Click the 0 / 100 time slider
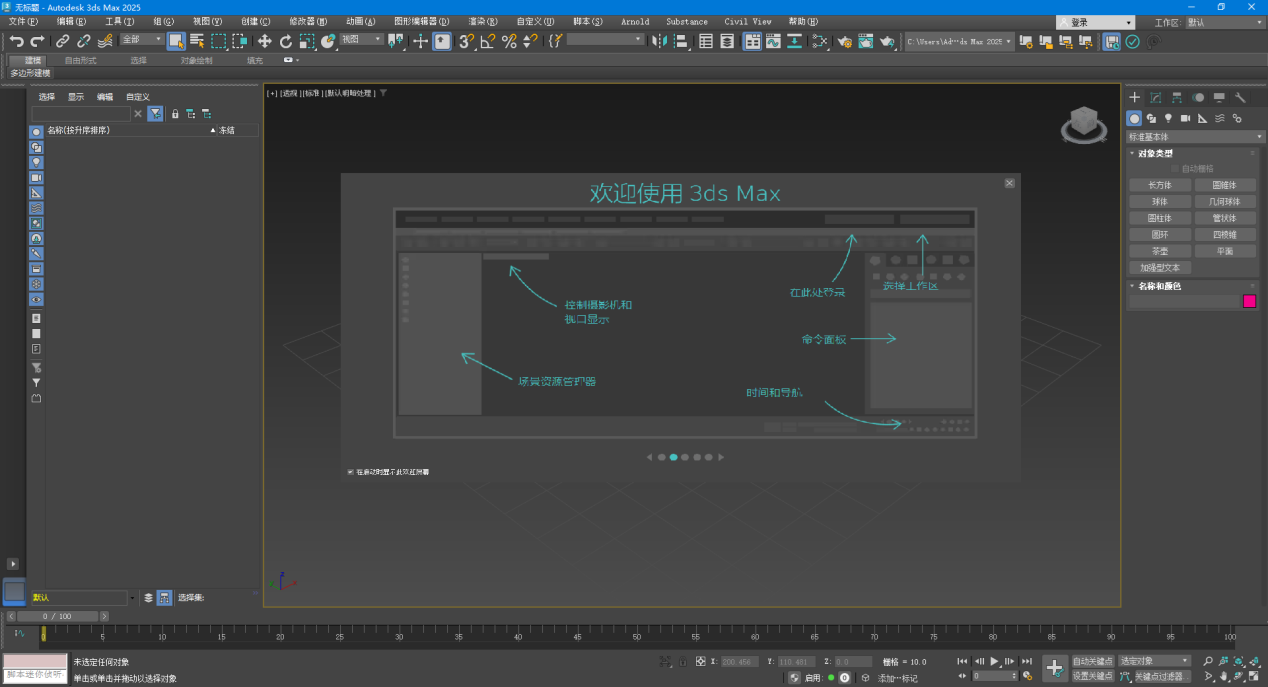This screenshot has height=687, width=1268. [x=58, y=616]
